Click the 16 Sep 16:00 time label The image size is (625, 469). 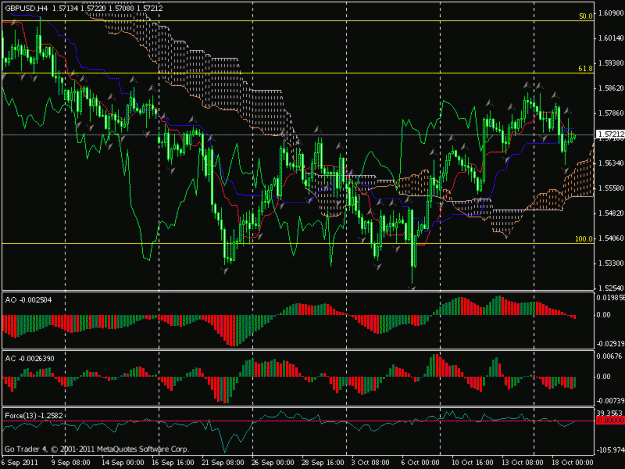coord(173,463)
